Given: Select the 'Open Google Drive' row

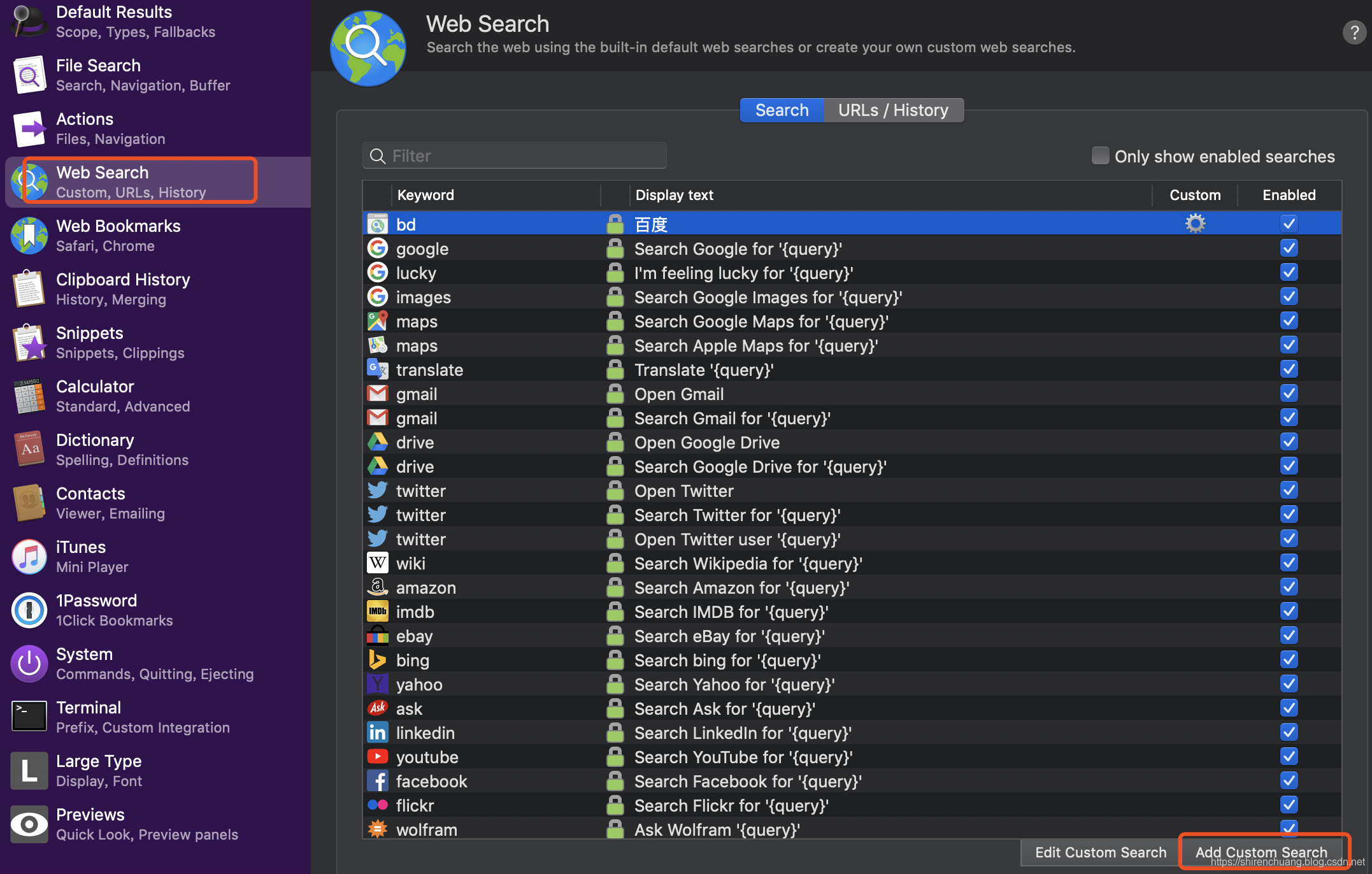Looking at the screenshot, I should [852, 442].
